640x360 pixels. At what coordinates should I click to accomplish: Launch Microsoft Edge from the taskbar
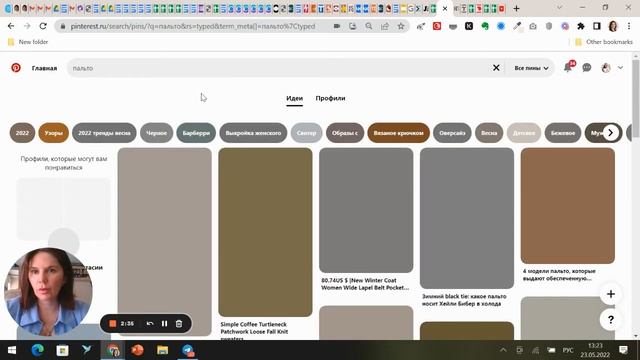pyautogui.click(x=38, y=350)
